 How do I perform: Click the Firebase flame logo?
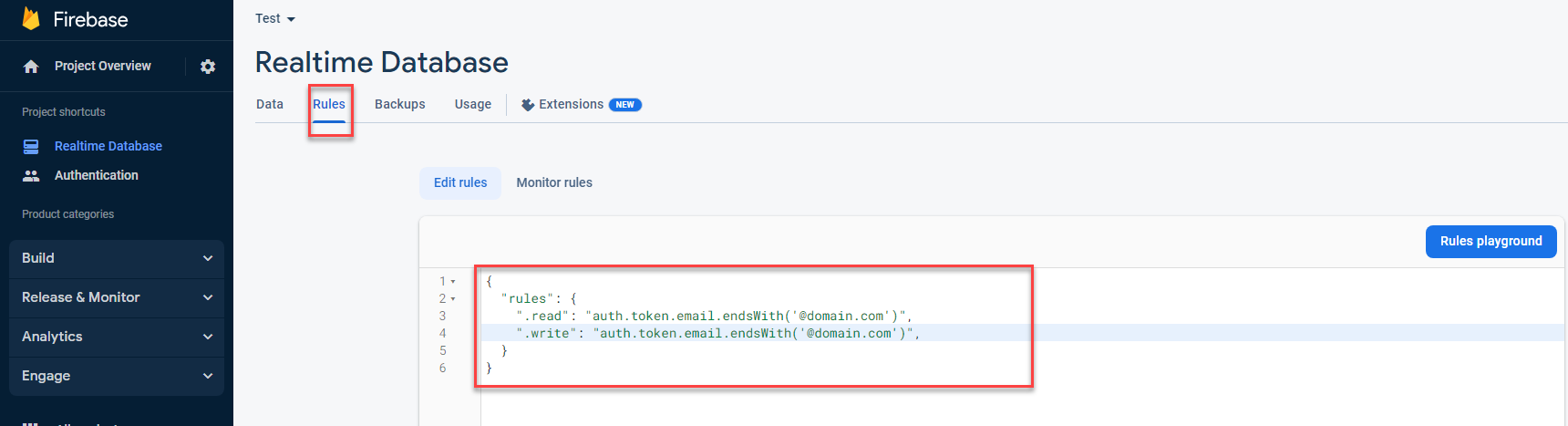[x=31, y=18]
